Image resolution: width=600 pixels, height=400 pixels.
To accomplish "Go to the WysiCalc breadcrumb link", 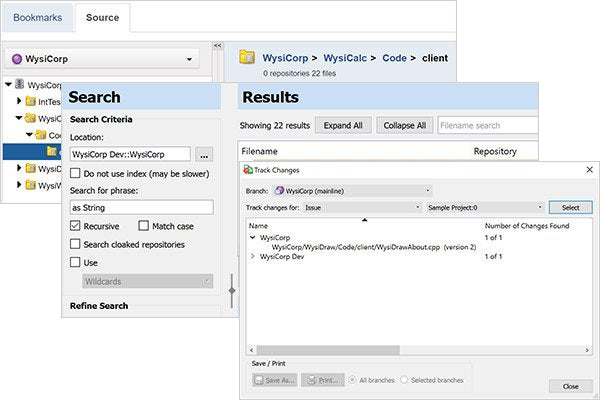I will click(x=345, y=58).
